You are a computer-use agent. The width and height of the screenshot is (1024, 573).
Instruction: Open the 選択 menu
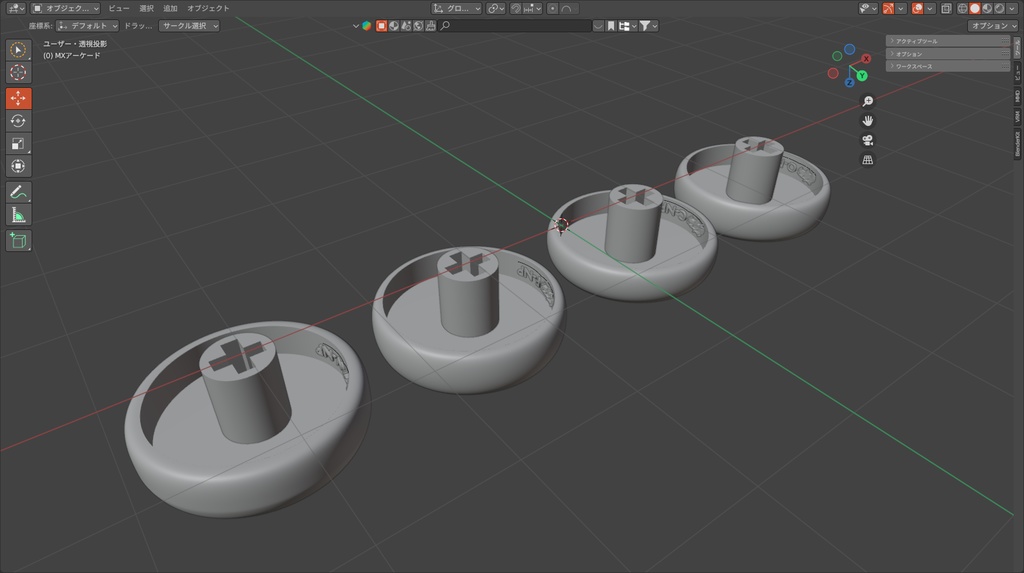(x=146, y=8)
